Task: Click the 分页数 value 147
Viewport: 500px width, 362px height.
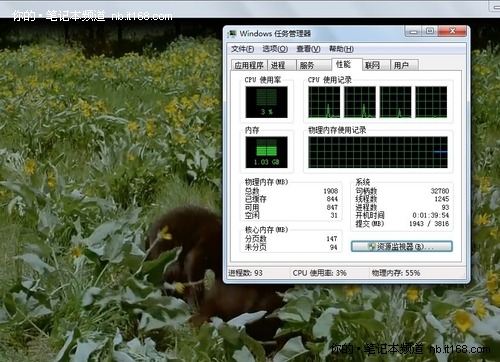Action: 332,239
